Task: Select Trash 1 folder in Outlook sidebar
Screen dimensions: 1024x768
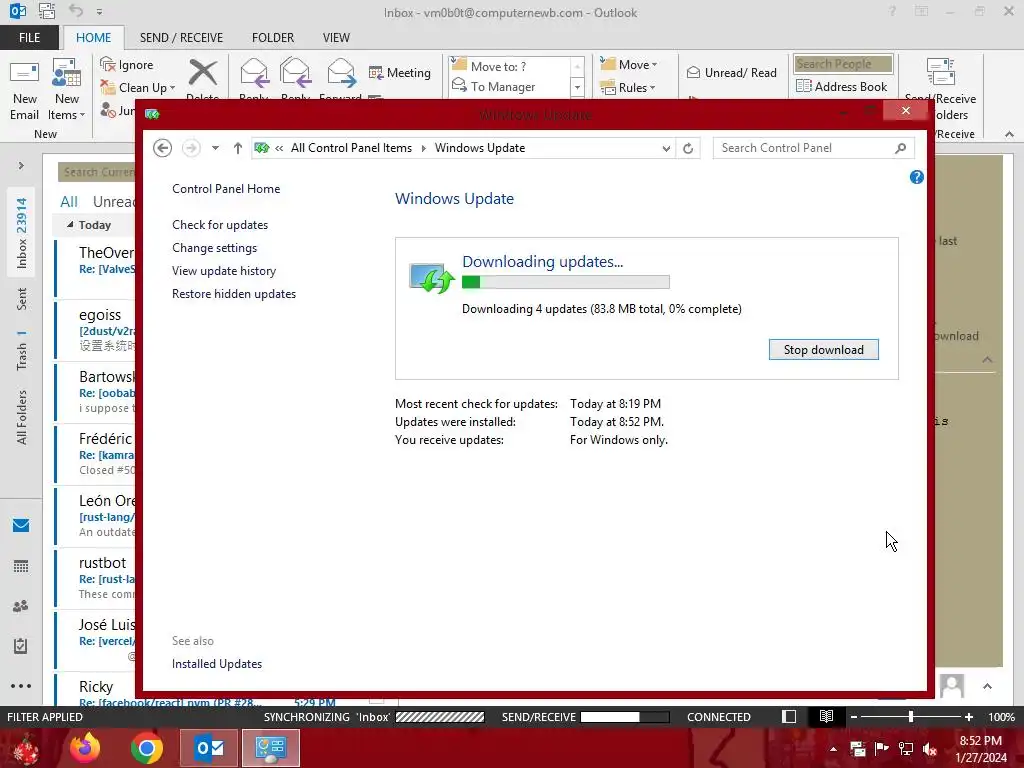Action: coord(22,351)
